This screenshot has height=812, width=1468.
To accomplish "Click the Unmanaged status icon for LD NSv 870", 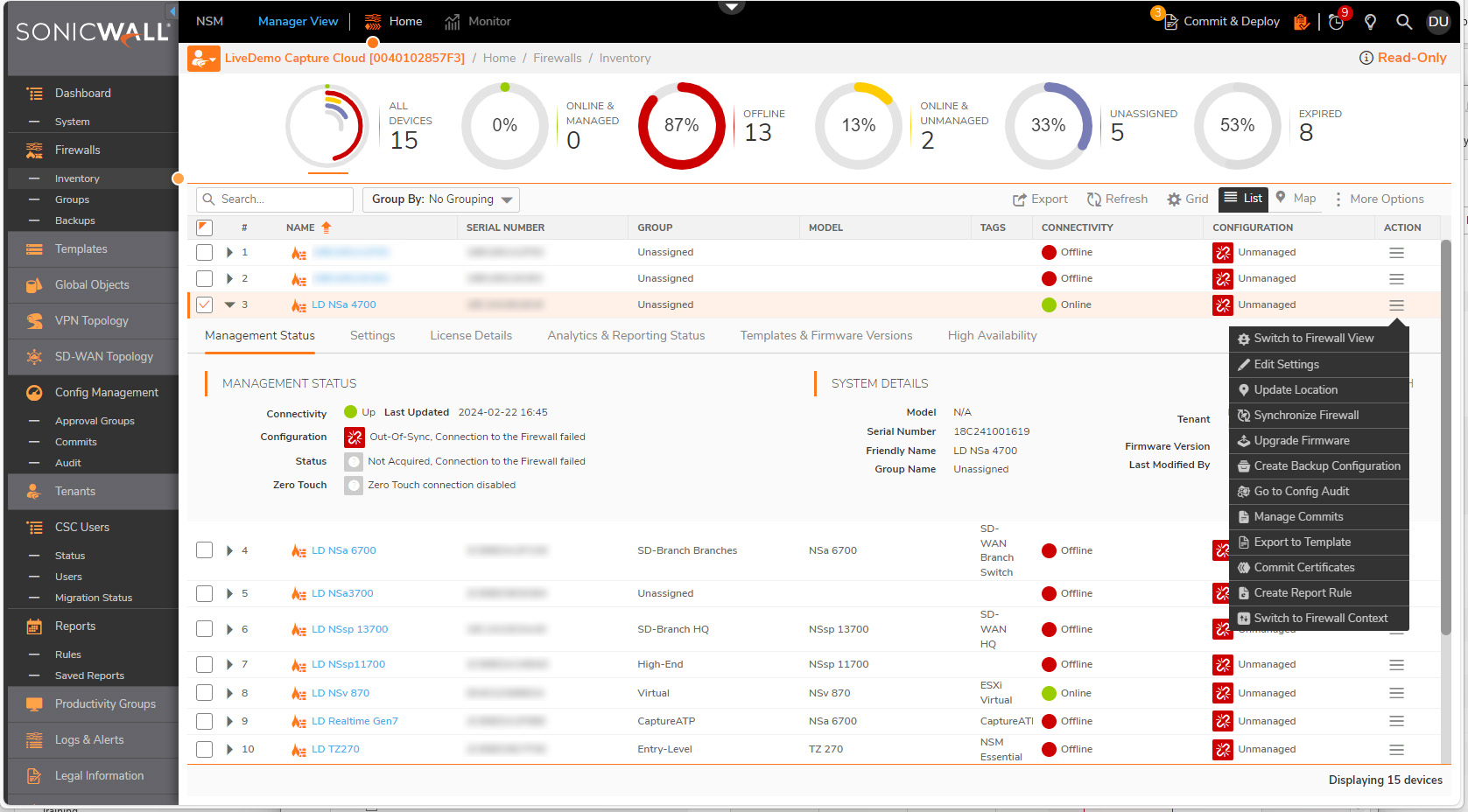I will point(1222,693).
